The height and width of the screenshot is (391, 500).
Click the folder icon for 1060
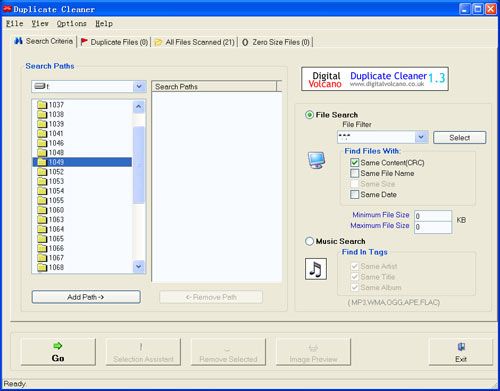pos(42,210)
